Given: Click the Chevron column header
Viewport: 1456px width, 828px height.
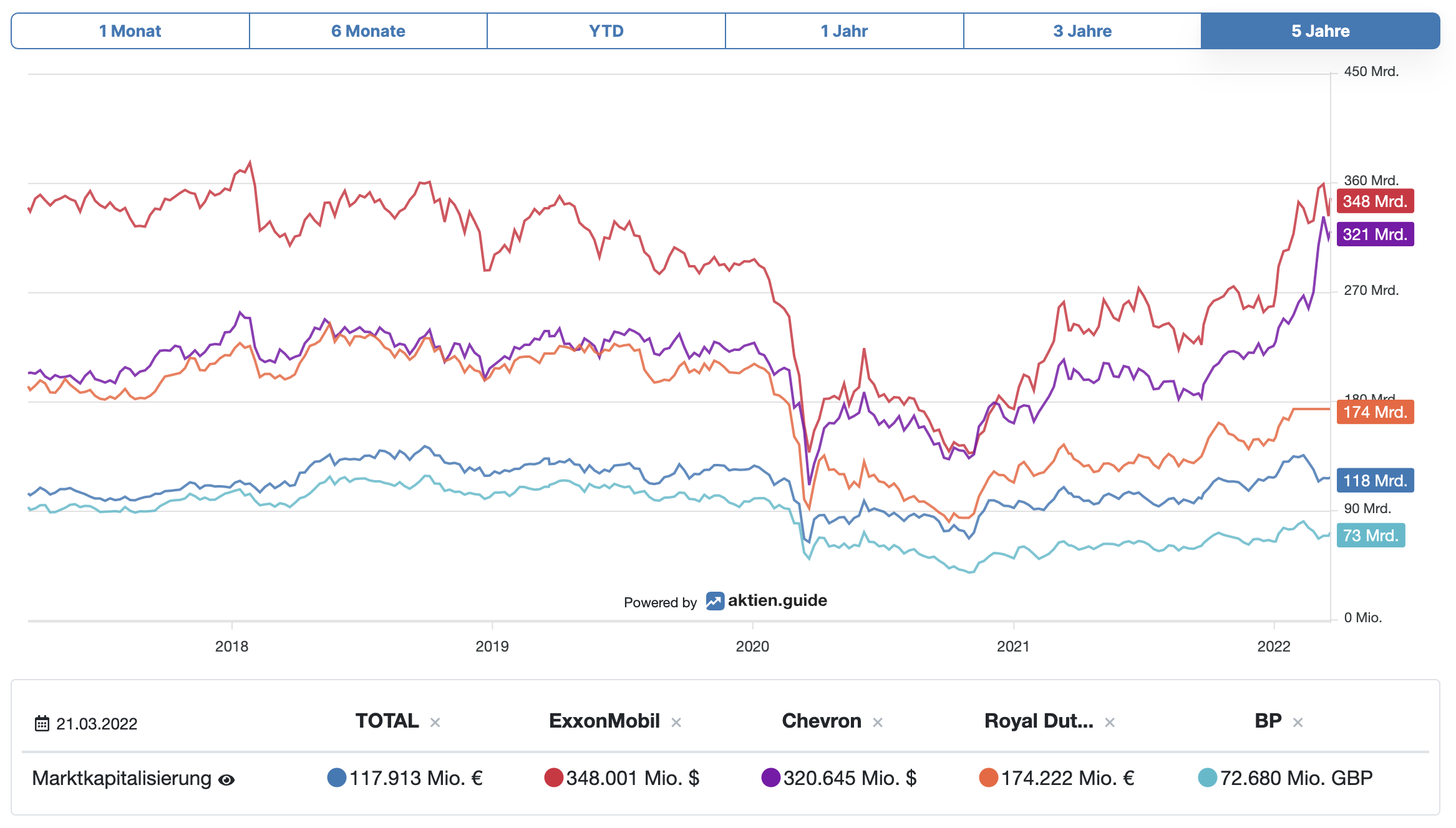Looking at the screenshot, I should click(822, 721).
